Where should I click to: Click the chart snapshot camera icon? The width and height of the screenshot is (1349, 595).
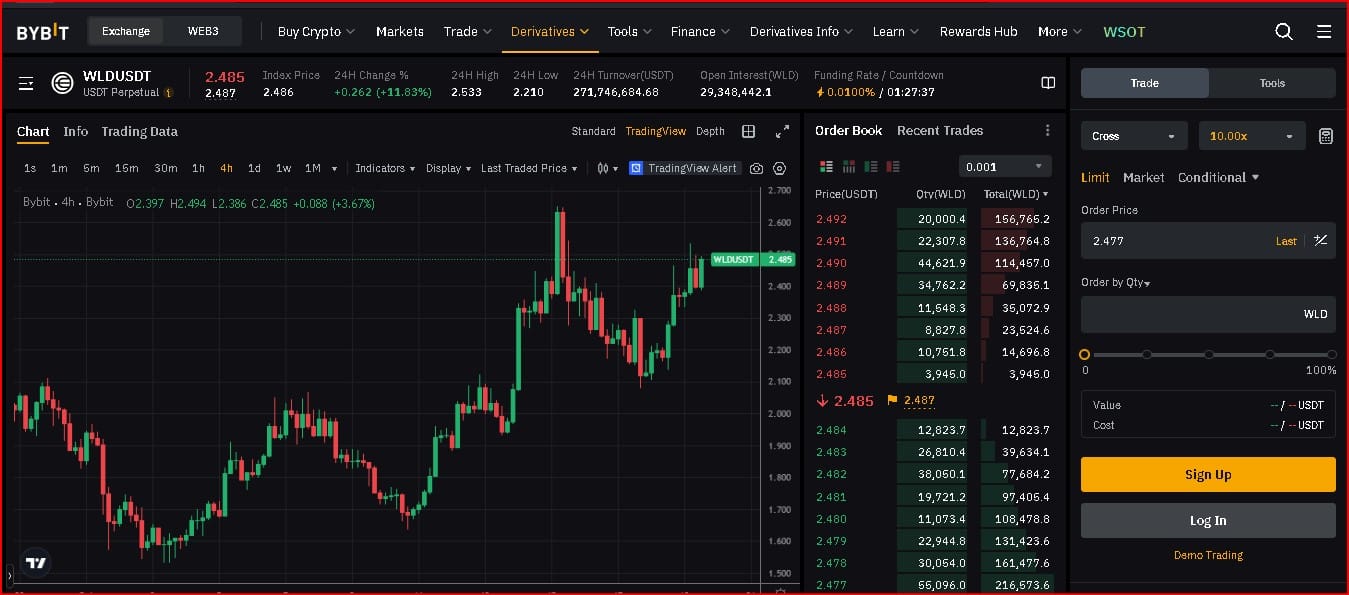[757, 169]
